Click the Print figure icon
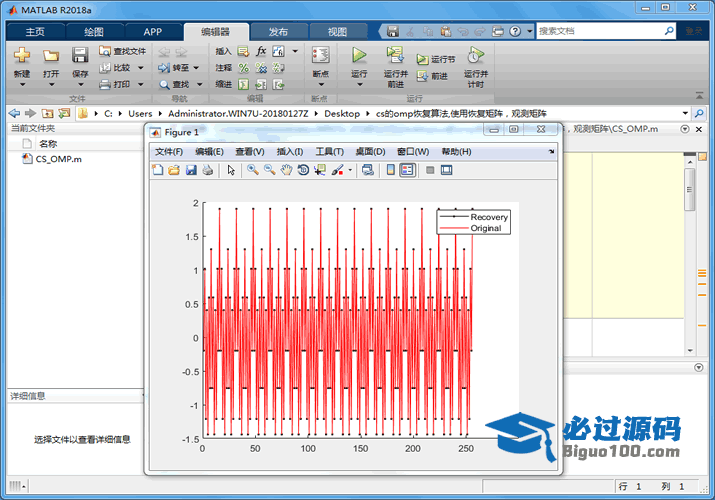This screenshot has height=500, width=715. [x=207, y=170]
